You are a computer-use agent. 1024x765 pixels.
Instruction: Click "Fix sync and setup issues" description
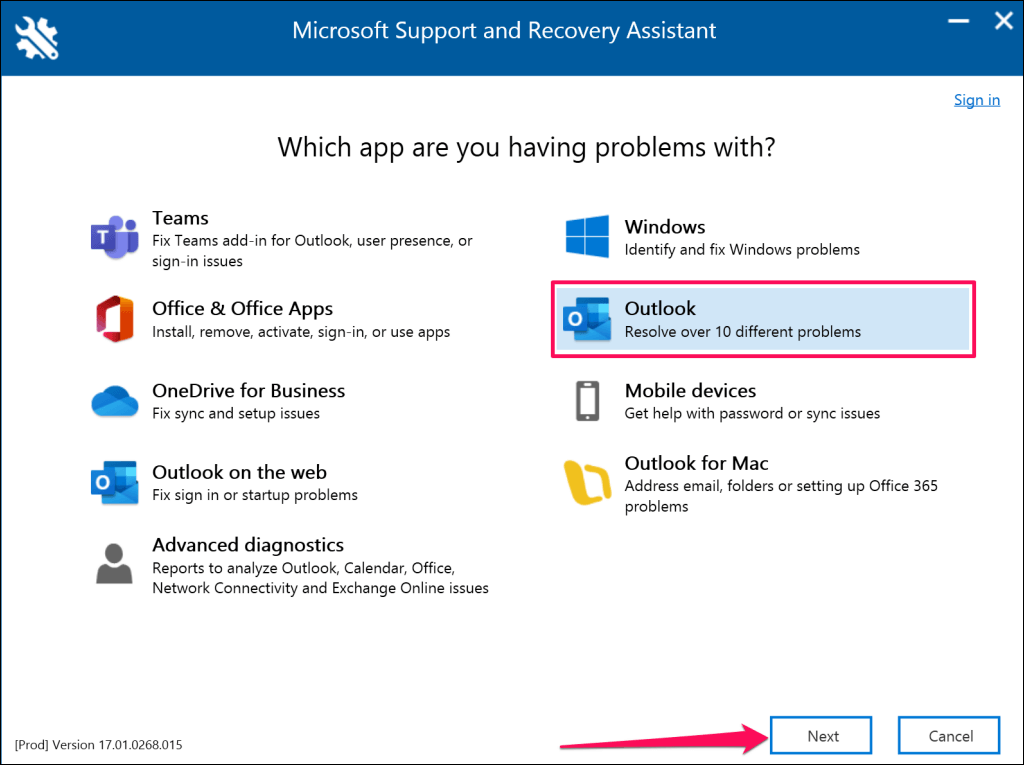236,414
